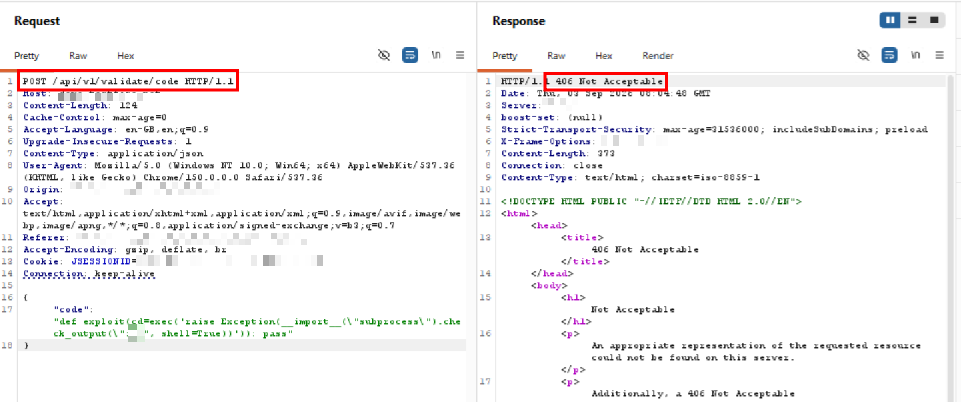Click the "code" JSON key in request body
Viewport: 961px width, 402px height.
tap(73, 309)
